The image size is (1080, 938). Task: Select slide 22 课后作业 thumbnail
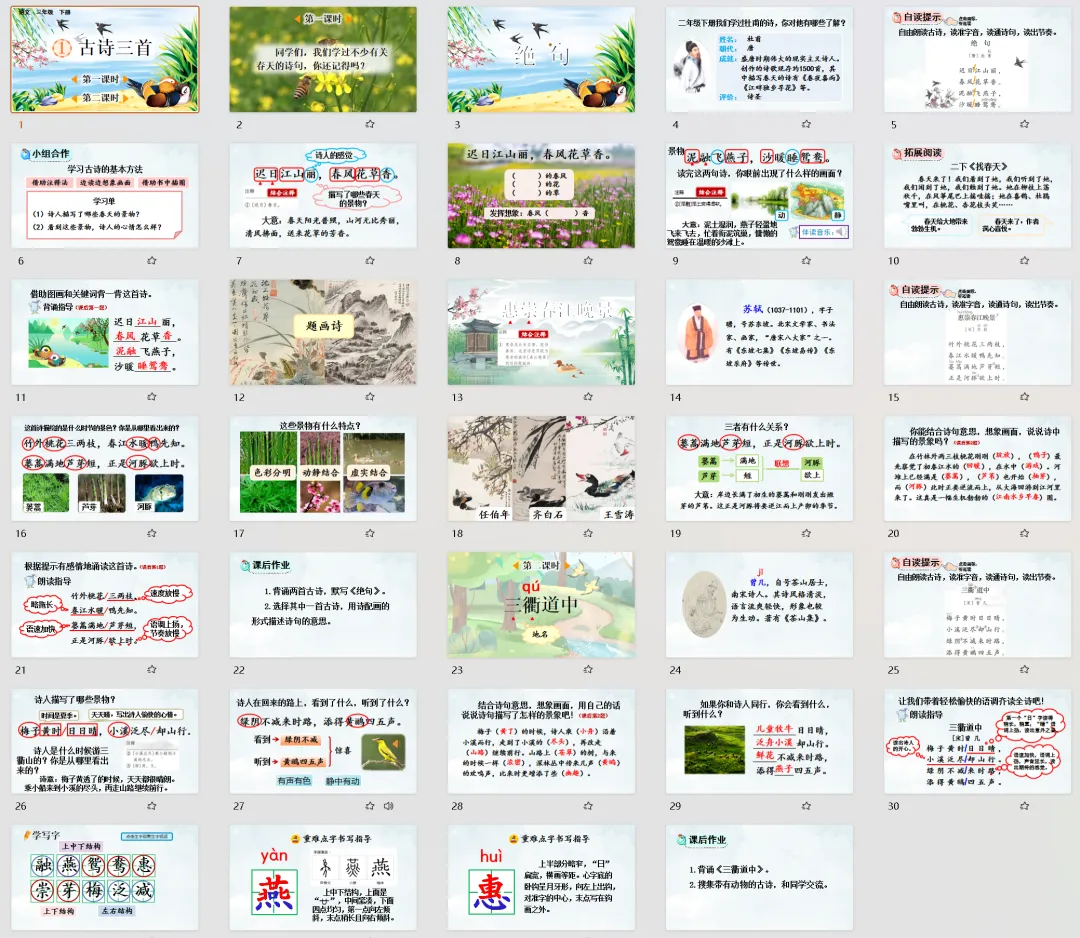pyautogui.click(x=323, y=605)
